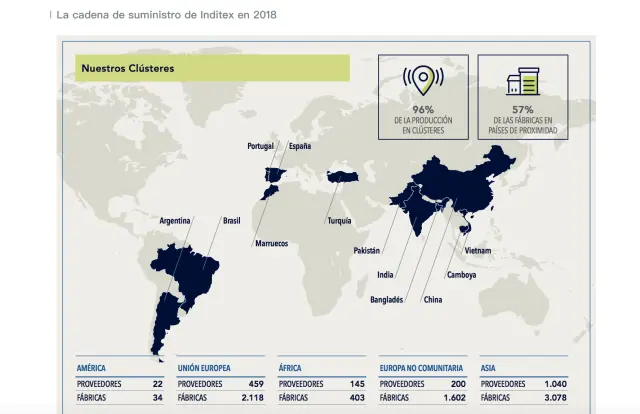This screenshot has height=414, width=640.
Task: Click the 'ASIA' region heading
Action: pos(488,368)
